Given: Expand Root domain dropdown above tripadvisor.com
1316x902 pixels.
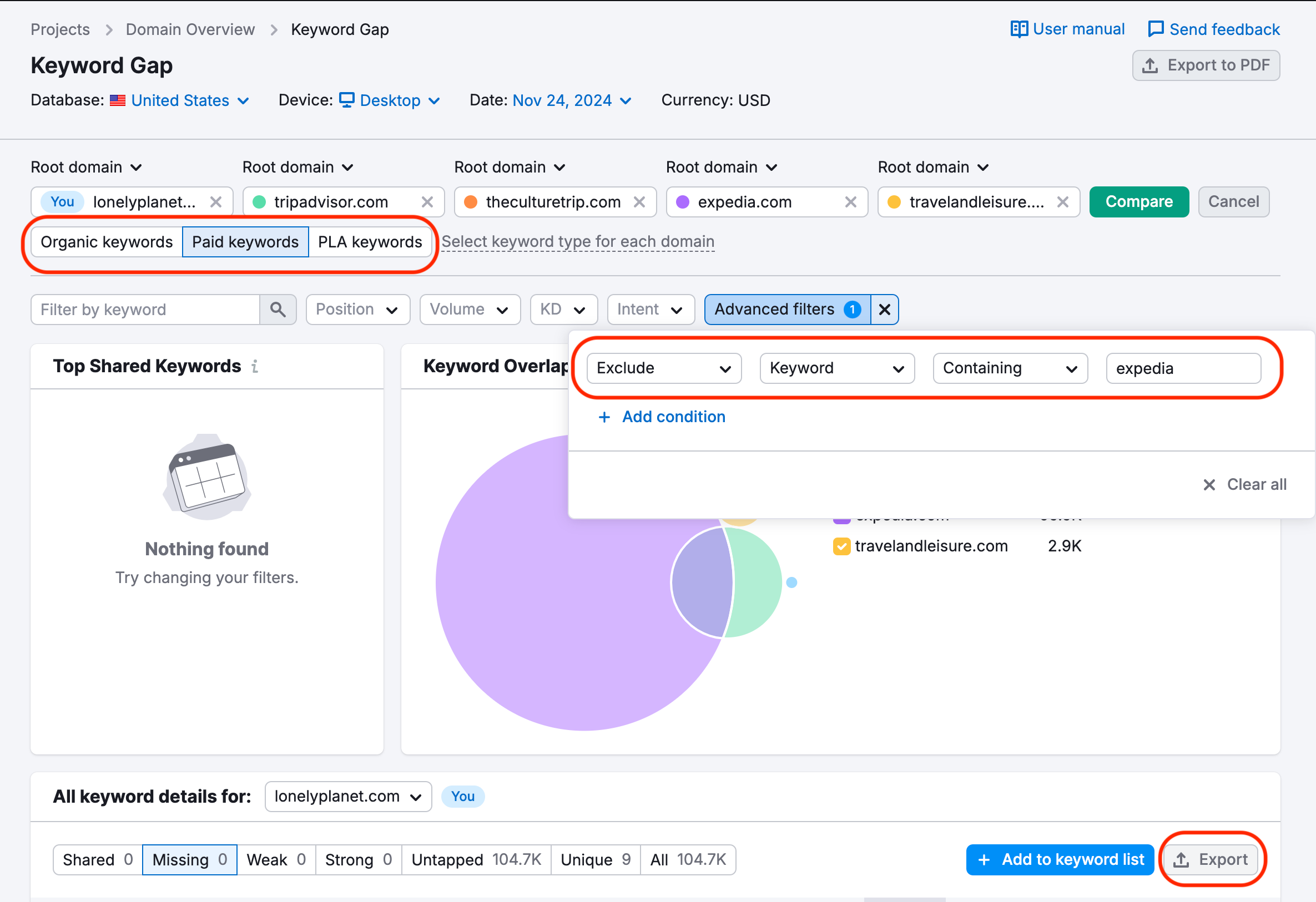Looking at the screenshot, I should tap(298, 168).
